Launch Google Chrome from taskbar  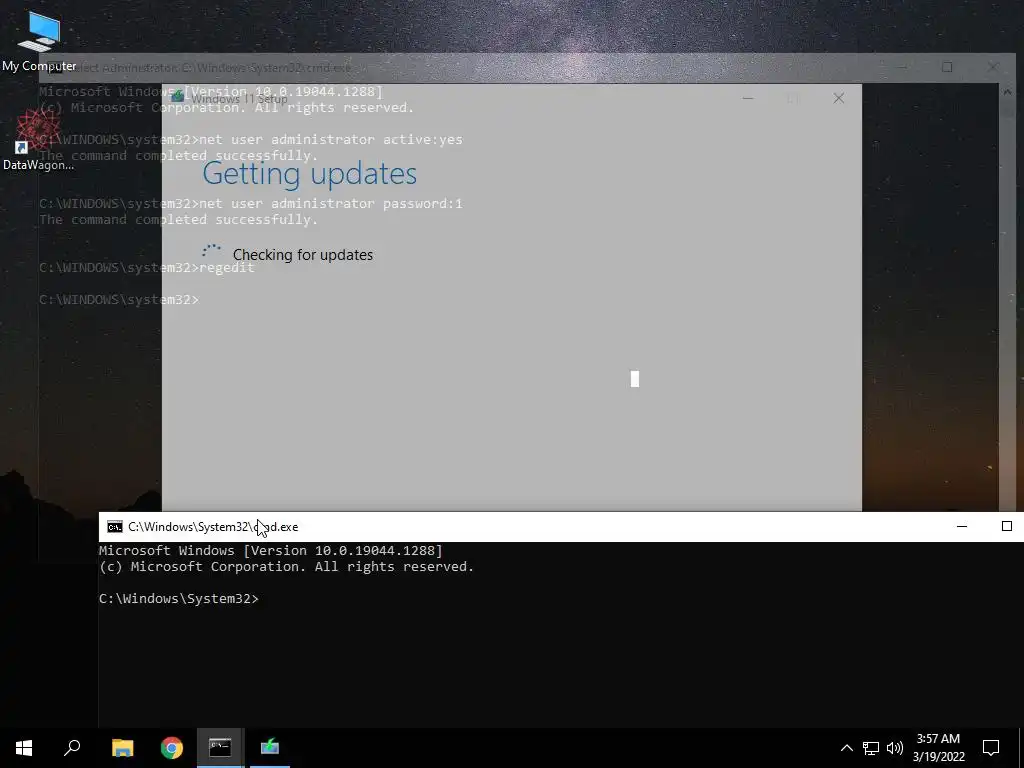tap(172, 748)
